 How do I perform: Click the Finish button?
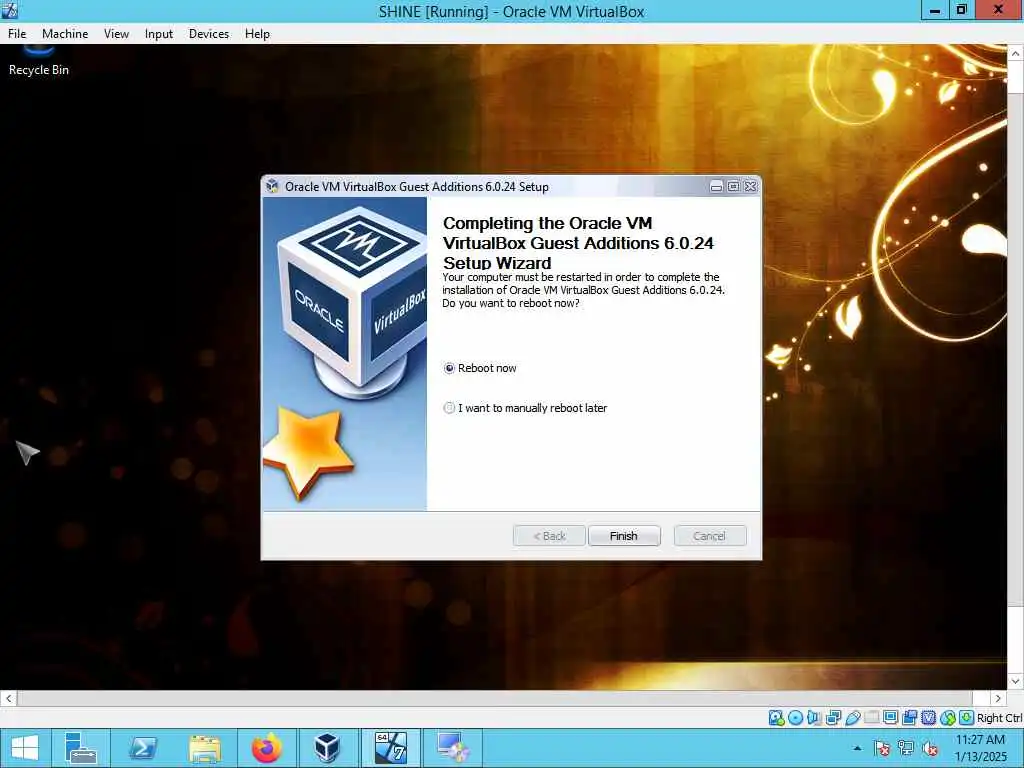(x=624, y=536)
